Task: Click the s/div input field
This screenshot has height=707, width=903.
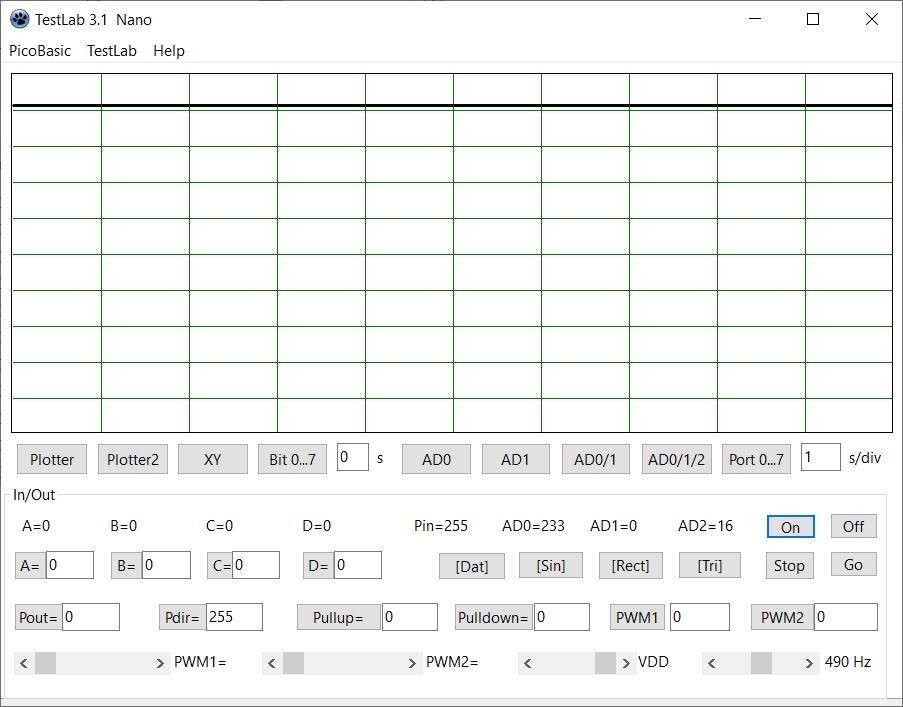Action: point(820,457)
